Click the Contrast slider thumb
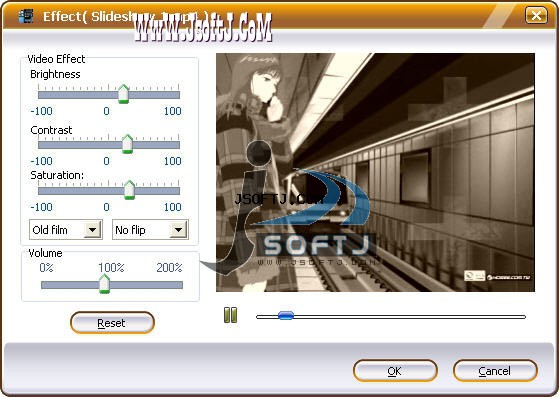 [127, 144]
